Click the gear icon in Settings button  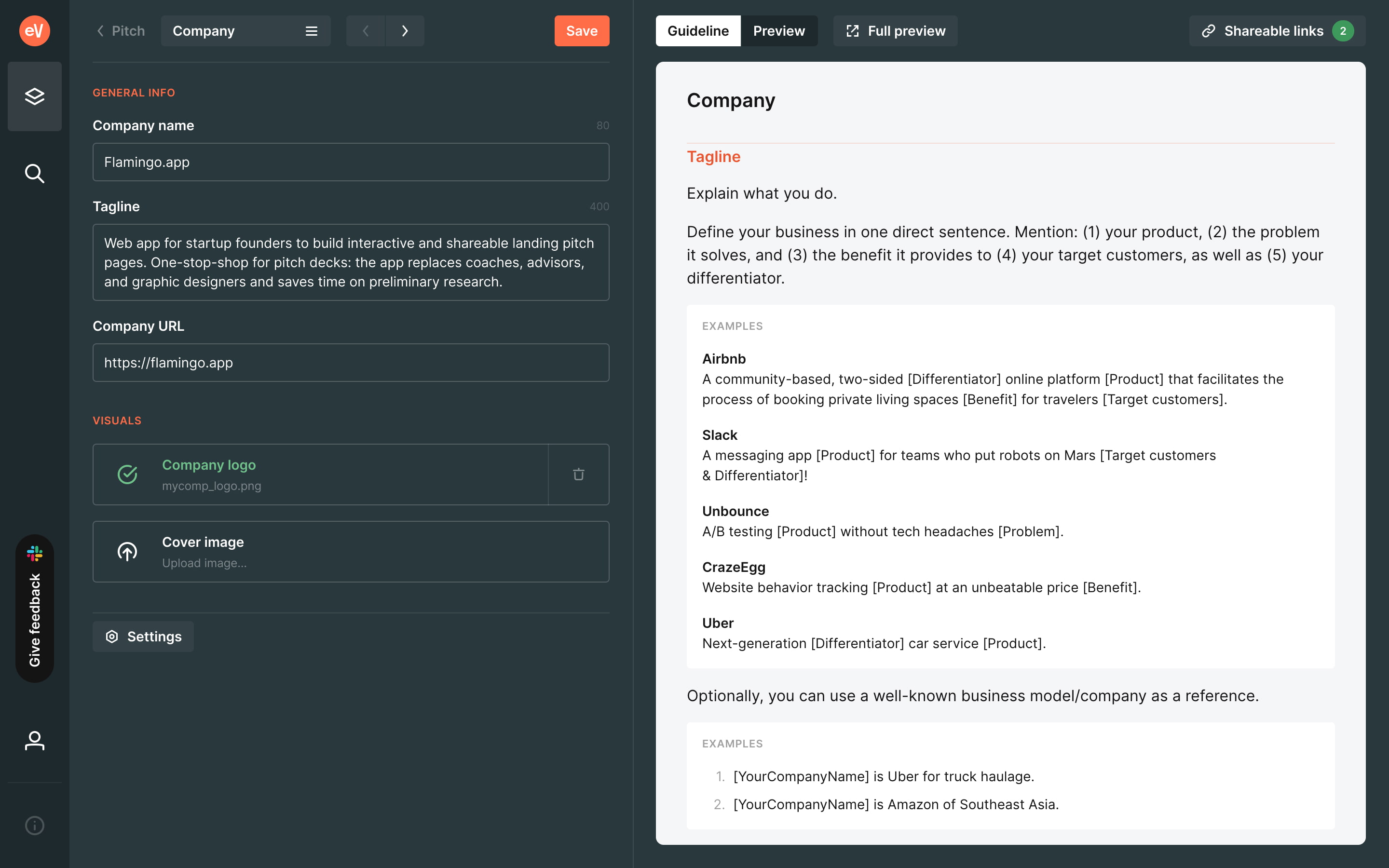112,637
